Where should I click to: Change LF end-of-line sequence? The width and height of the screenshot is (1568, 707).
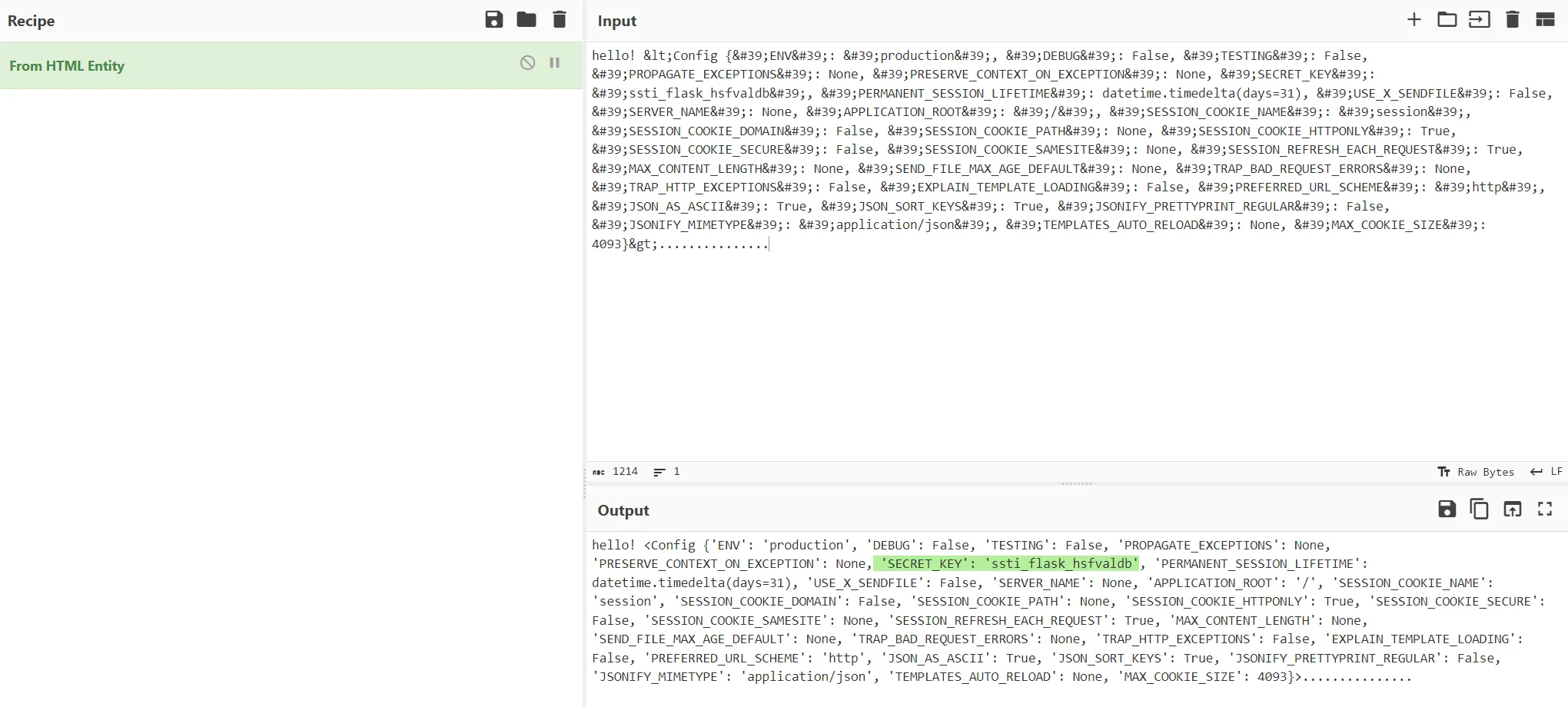click(x=1546, y=472)
